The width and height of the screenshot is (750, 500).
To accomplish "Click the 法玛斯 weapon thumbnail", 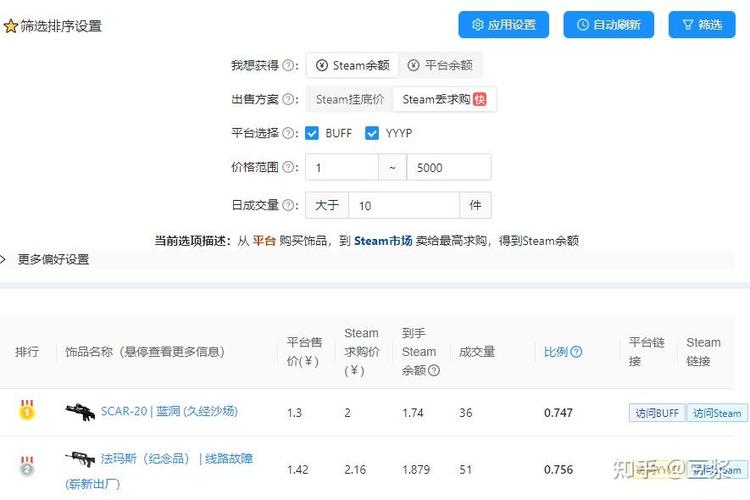I will tap(80, 459).
